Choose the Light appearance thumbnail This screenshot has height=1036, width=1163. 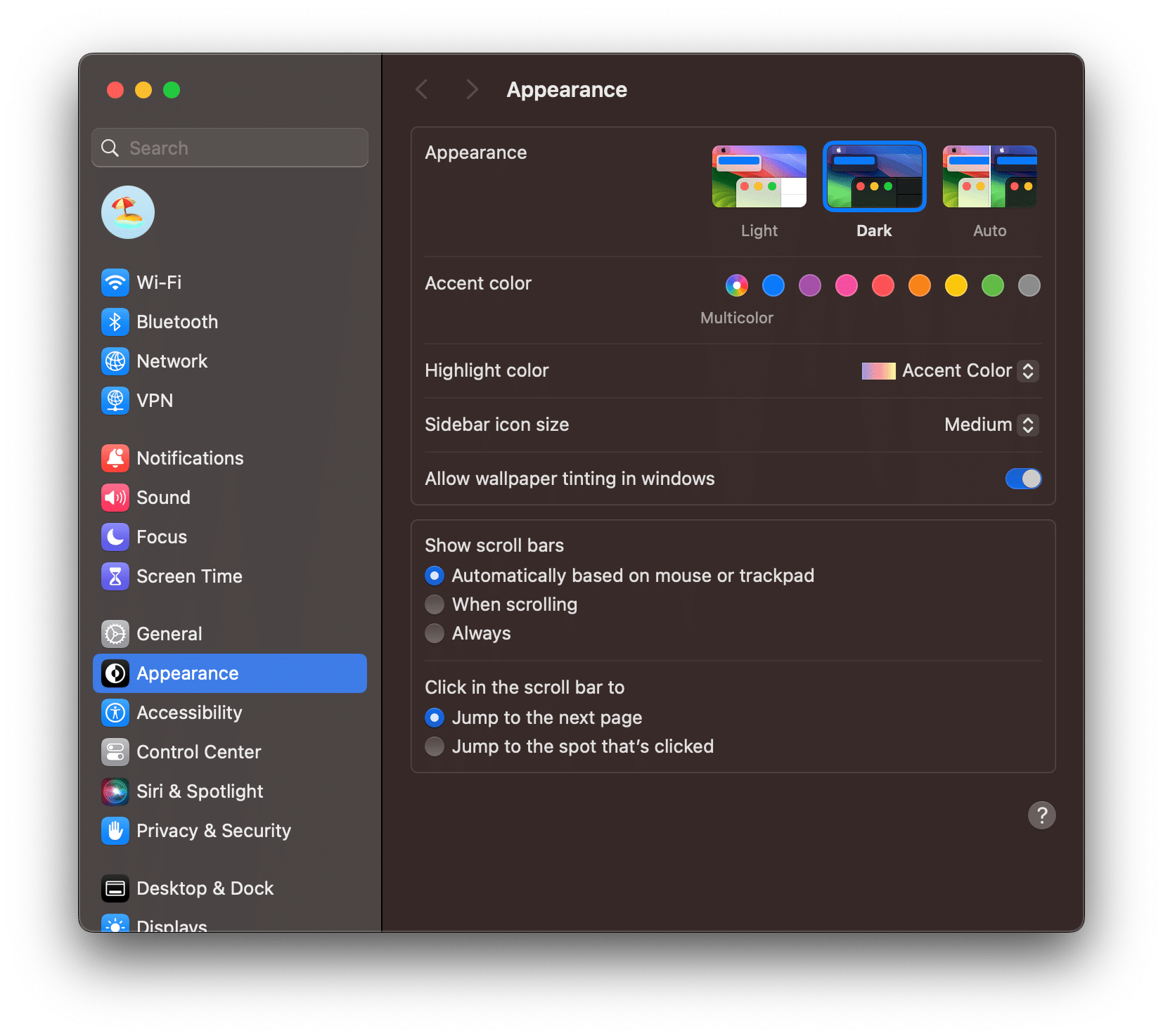pyautogui.click(x=759, y=176)
